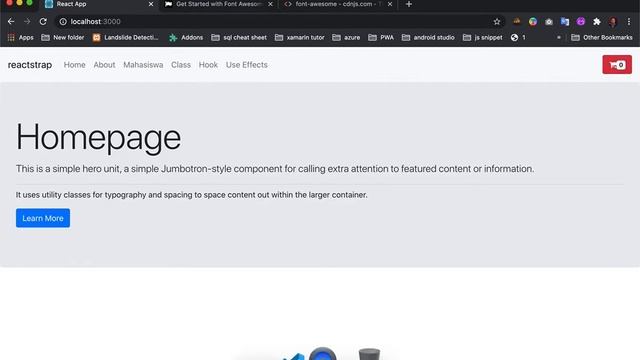Viewport: 640px width, 360px height.
Task: Click the purple round extension icon
Action: tap(580, 22)
